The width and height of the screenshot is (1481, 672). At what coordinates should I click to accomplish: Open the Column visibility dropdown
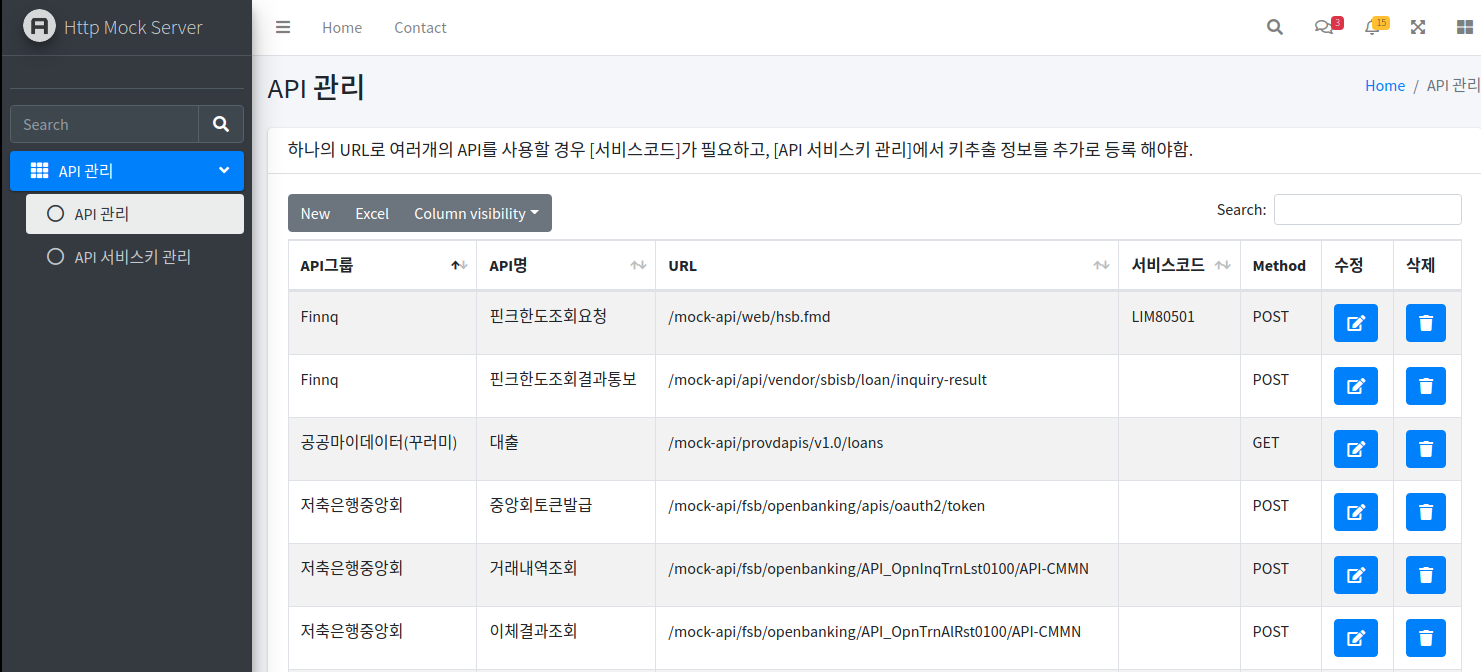point(476,213)
